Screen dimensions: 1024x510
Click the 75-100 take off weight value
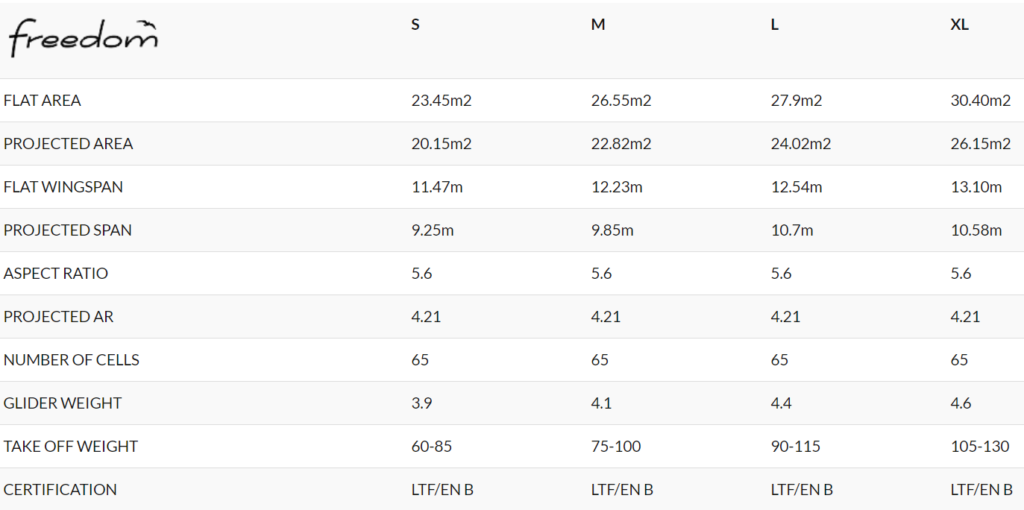pyautogui.click(x=616, y=447)
